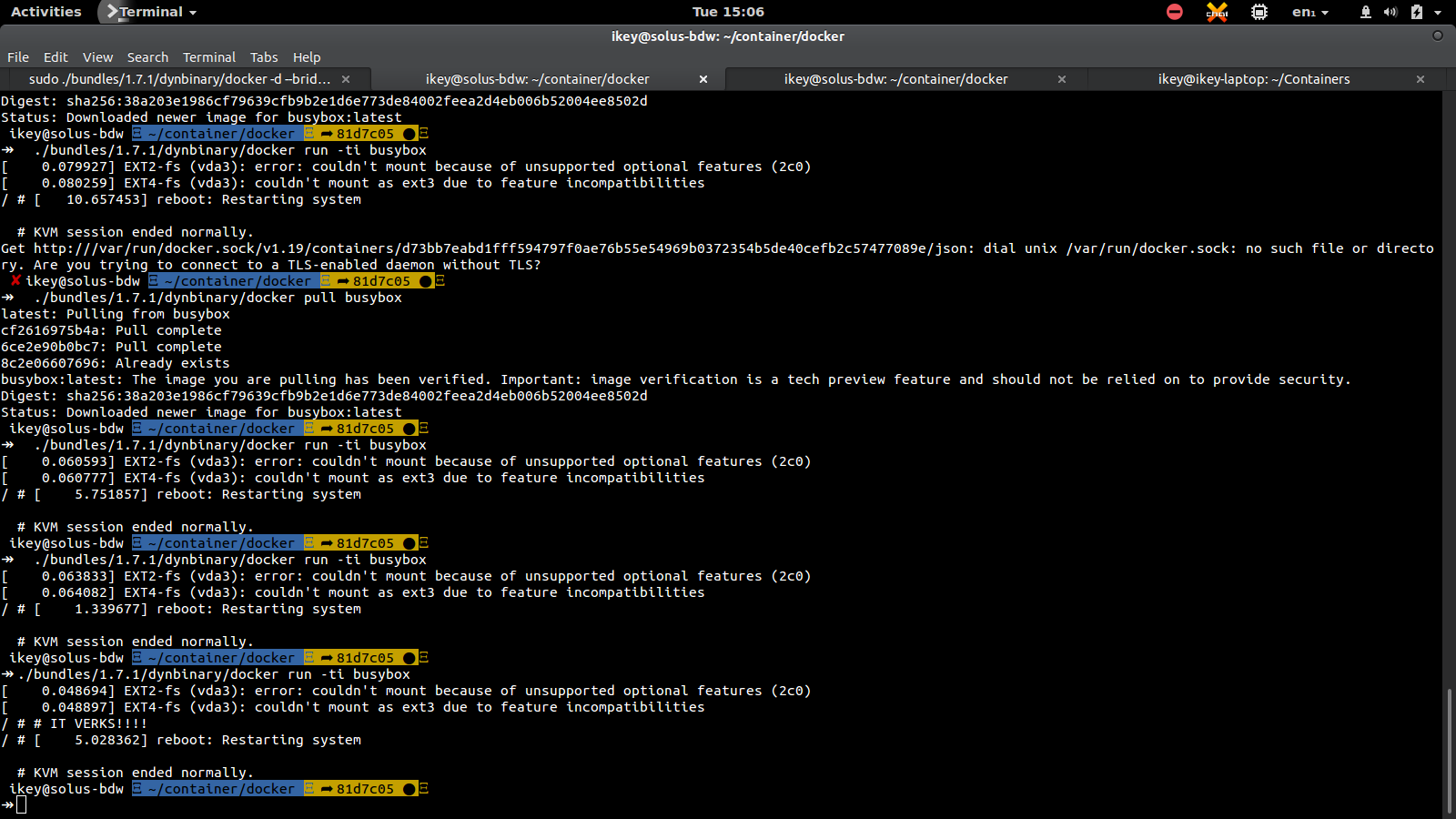Switch to the sudo dynbinary docker tab

click(179, 79)
